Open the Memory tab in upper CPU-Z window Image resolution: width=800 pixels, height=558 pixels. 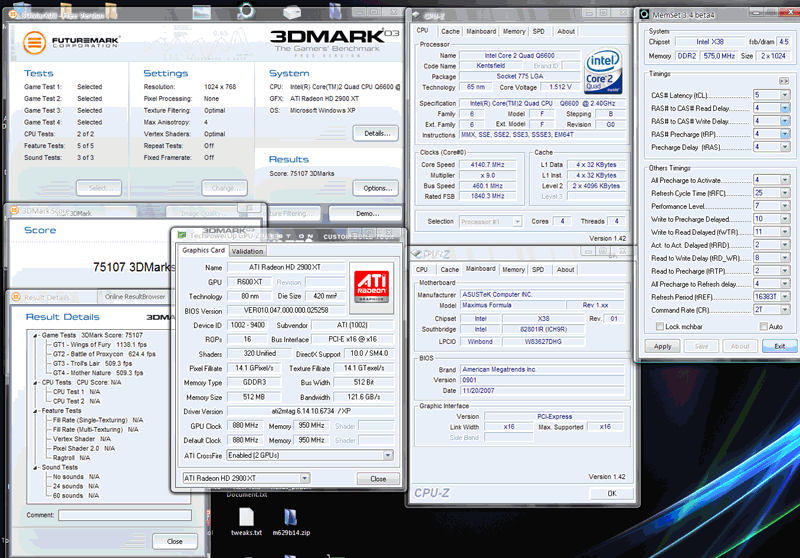(x=514, y=32)
